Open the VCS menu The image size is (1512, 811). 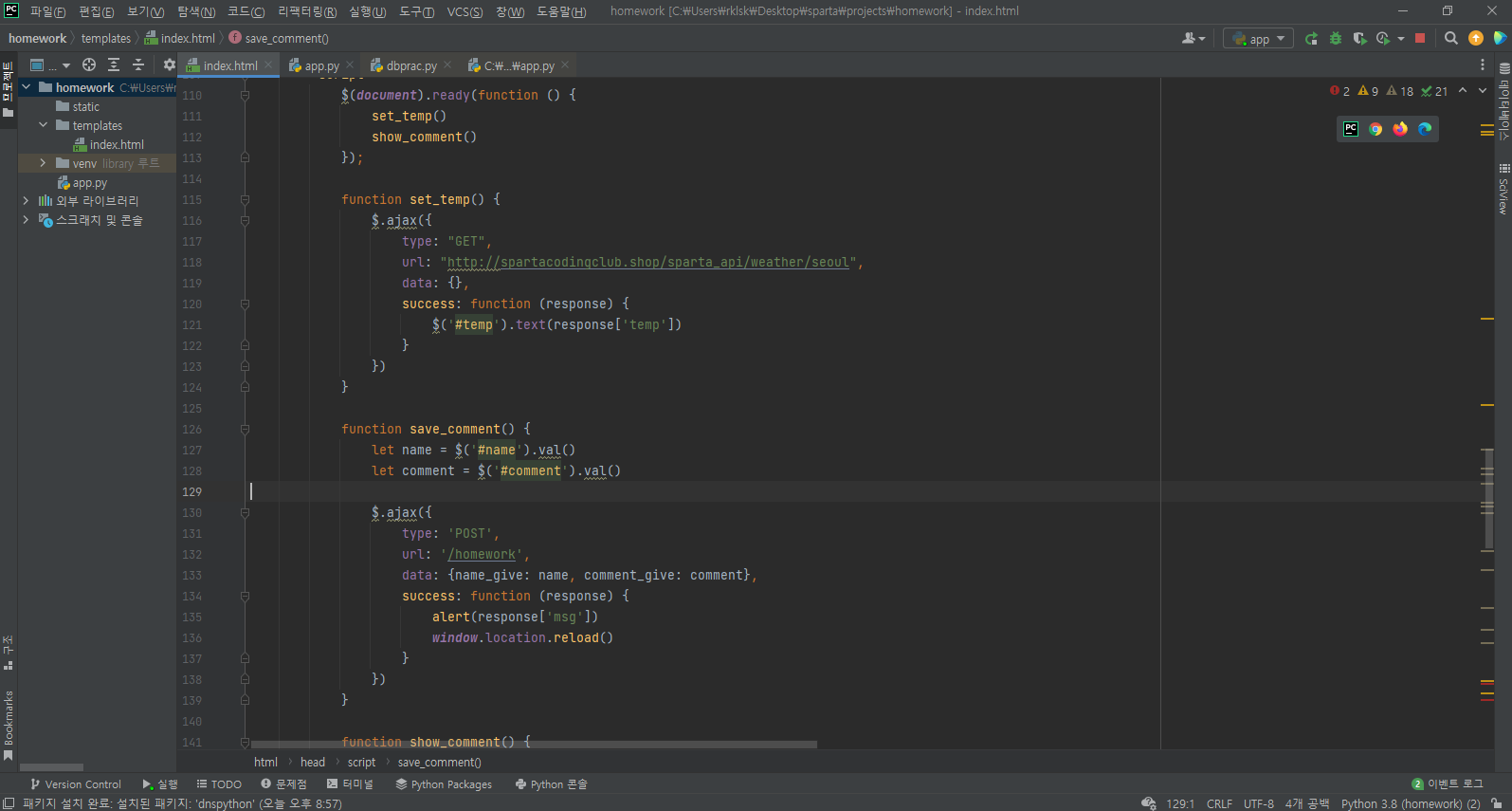(465, 11)
